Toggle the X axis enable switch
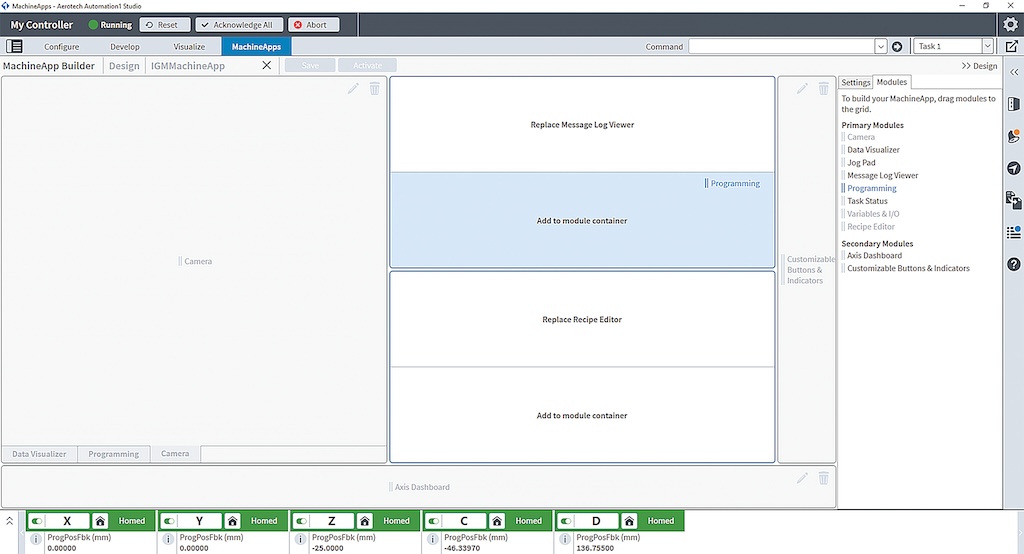This screenshot has height=554, width=1024. (38, 521)
